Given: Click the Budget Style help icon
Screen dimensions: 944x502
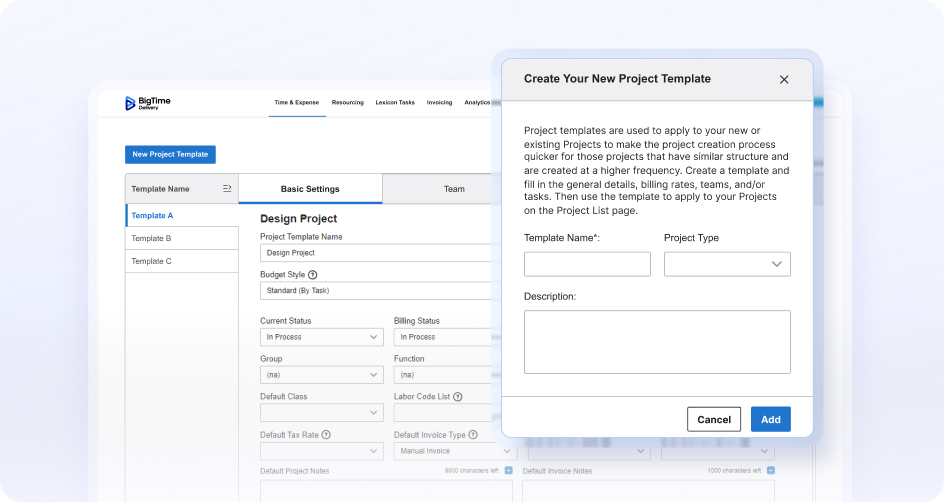Looking at the screenshot, I should (313, 274).
